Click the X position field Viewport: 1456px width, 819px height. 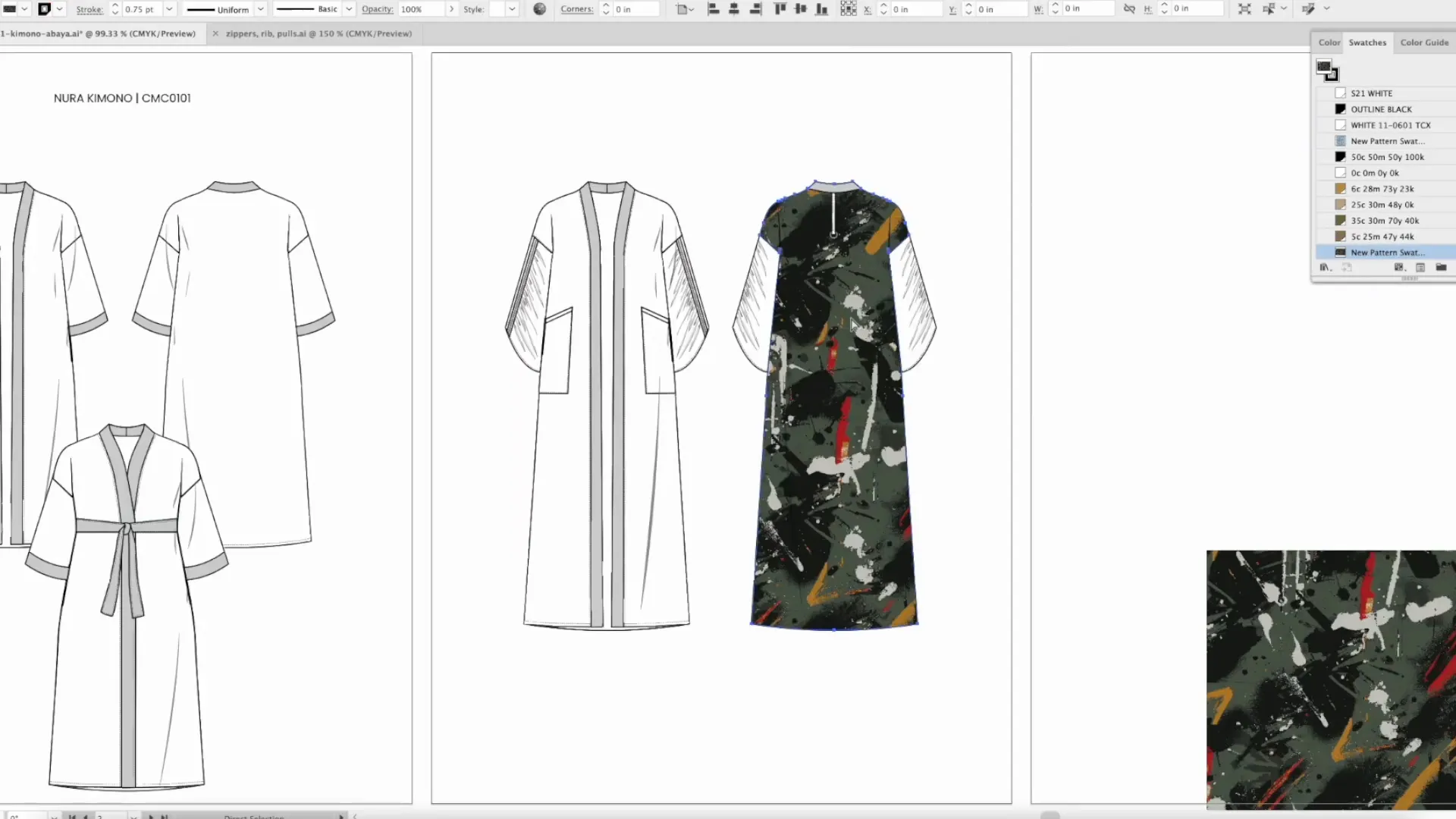(x=916, y=9)
